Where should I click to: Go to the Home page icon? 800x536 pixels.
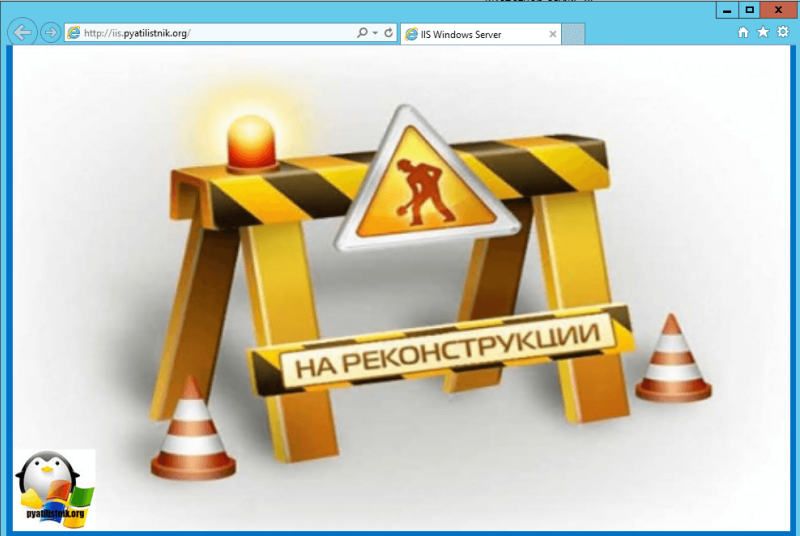coord(743,32)
